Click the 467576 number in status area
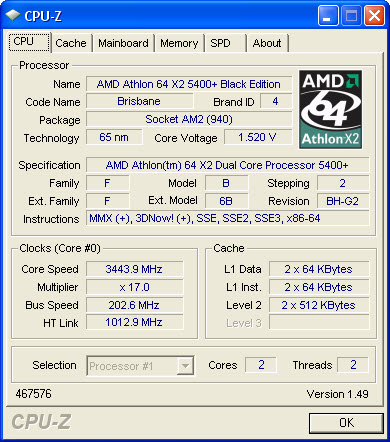 pos(33,394)
